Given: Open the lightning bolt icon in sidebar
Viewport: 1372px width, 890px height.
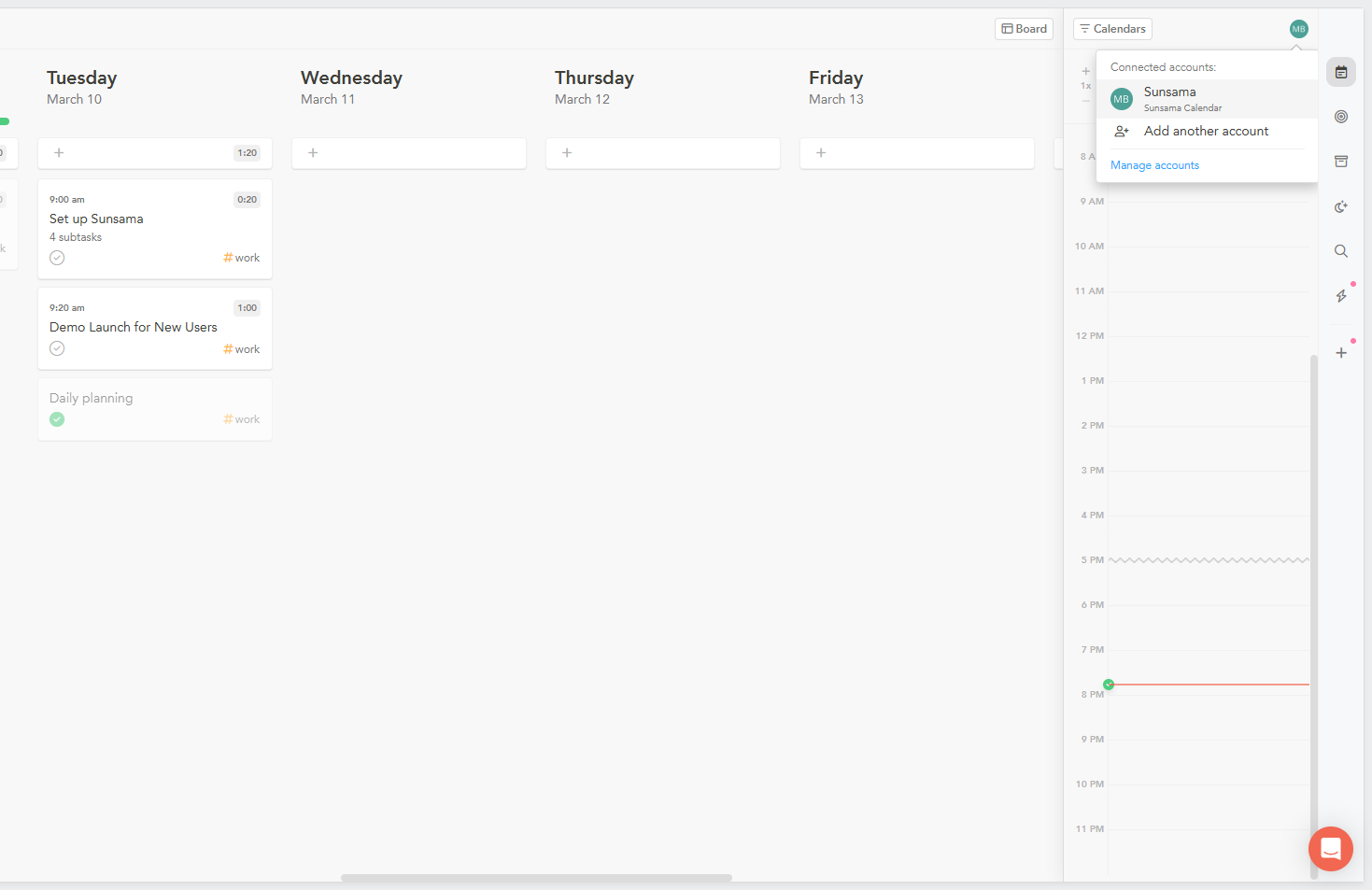Looking at the screenshot, I should [x=1341, y=296].
